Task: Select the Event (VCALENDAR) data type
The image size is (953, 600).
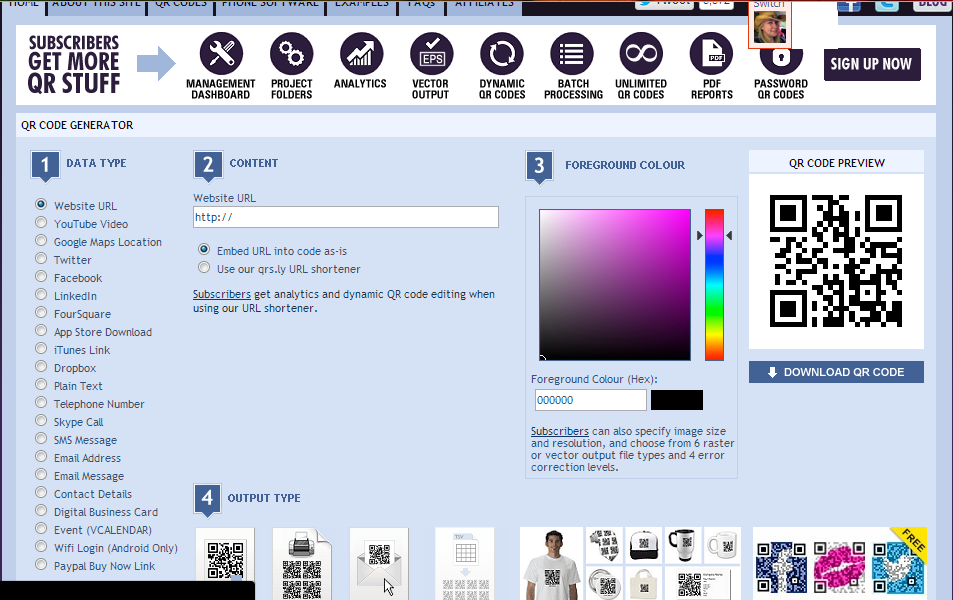Action: 41,528
